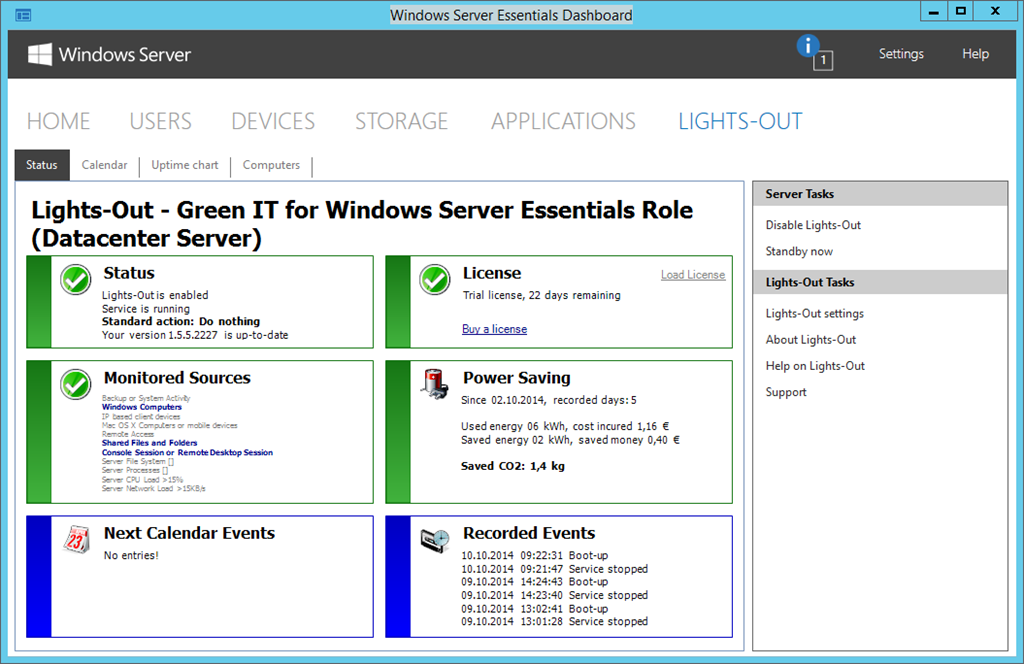Click Server Network Load >15KB/s line
This screenshot has height=664, width=1024.
(153, 488)
